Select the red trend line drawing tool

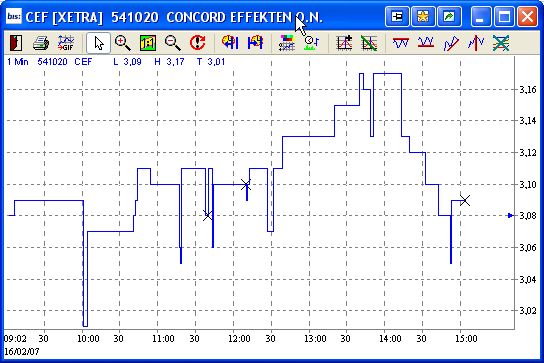451,44
